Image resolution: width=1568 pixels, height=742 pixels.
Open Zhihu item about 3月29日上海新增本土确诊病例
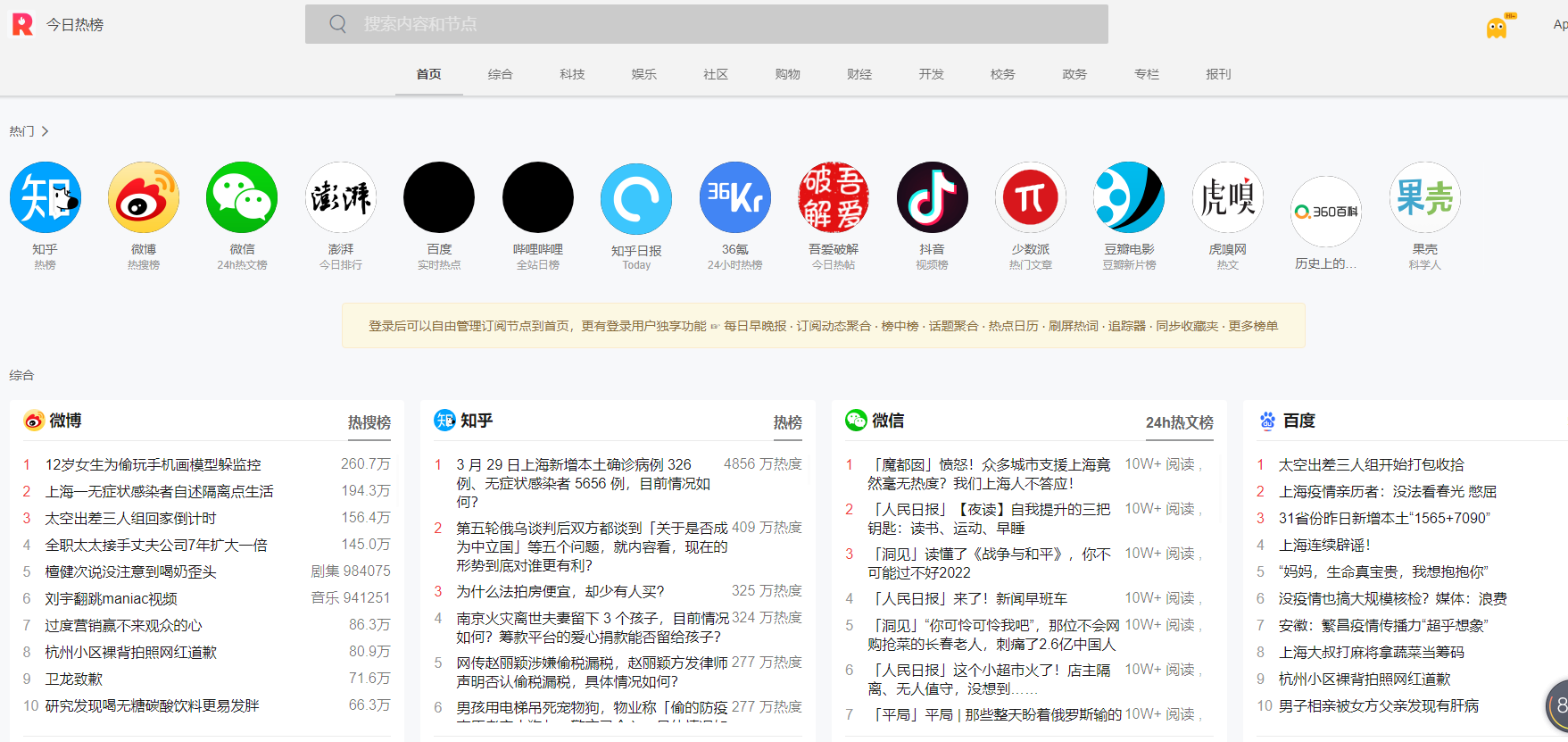[x=585, y=483]
